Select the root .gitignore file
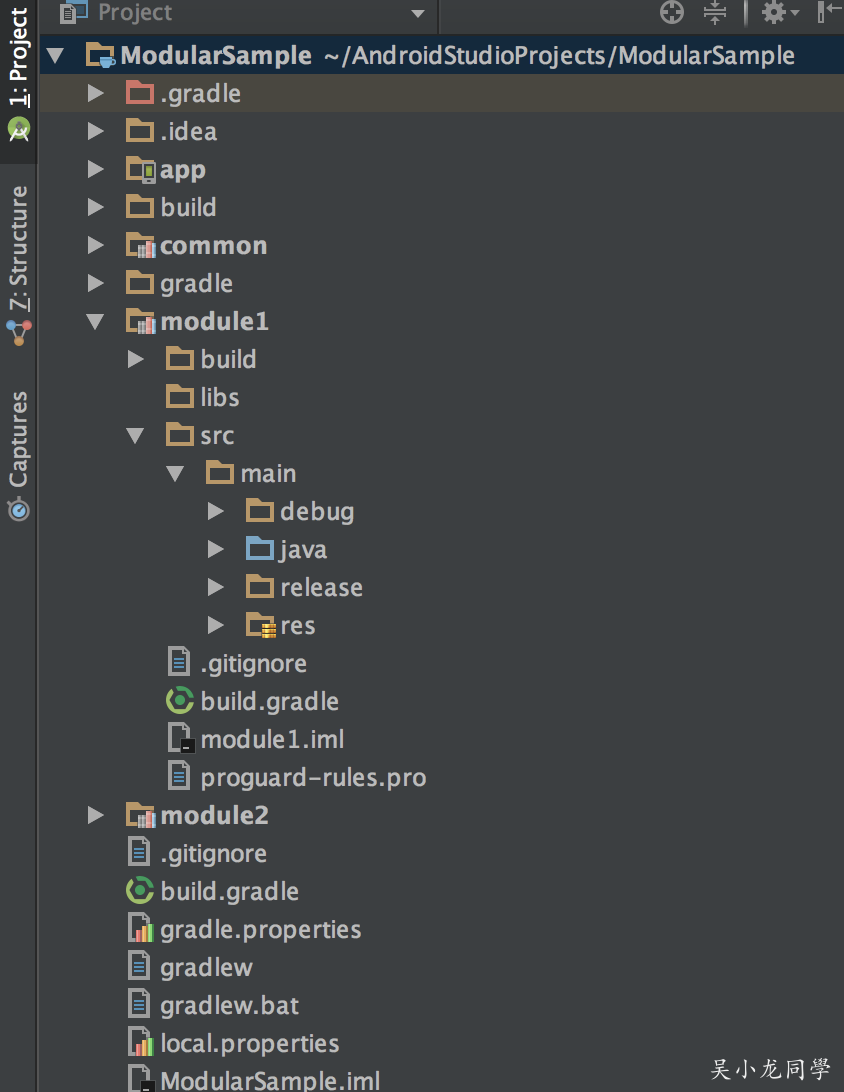 [214, 854]
